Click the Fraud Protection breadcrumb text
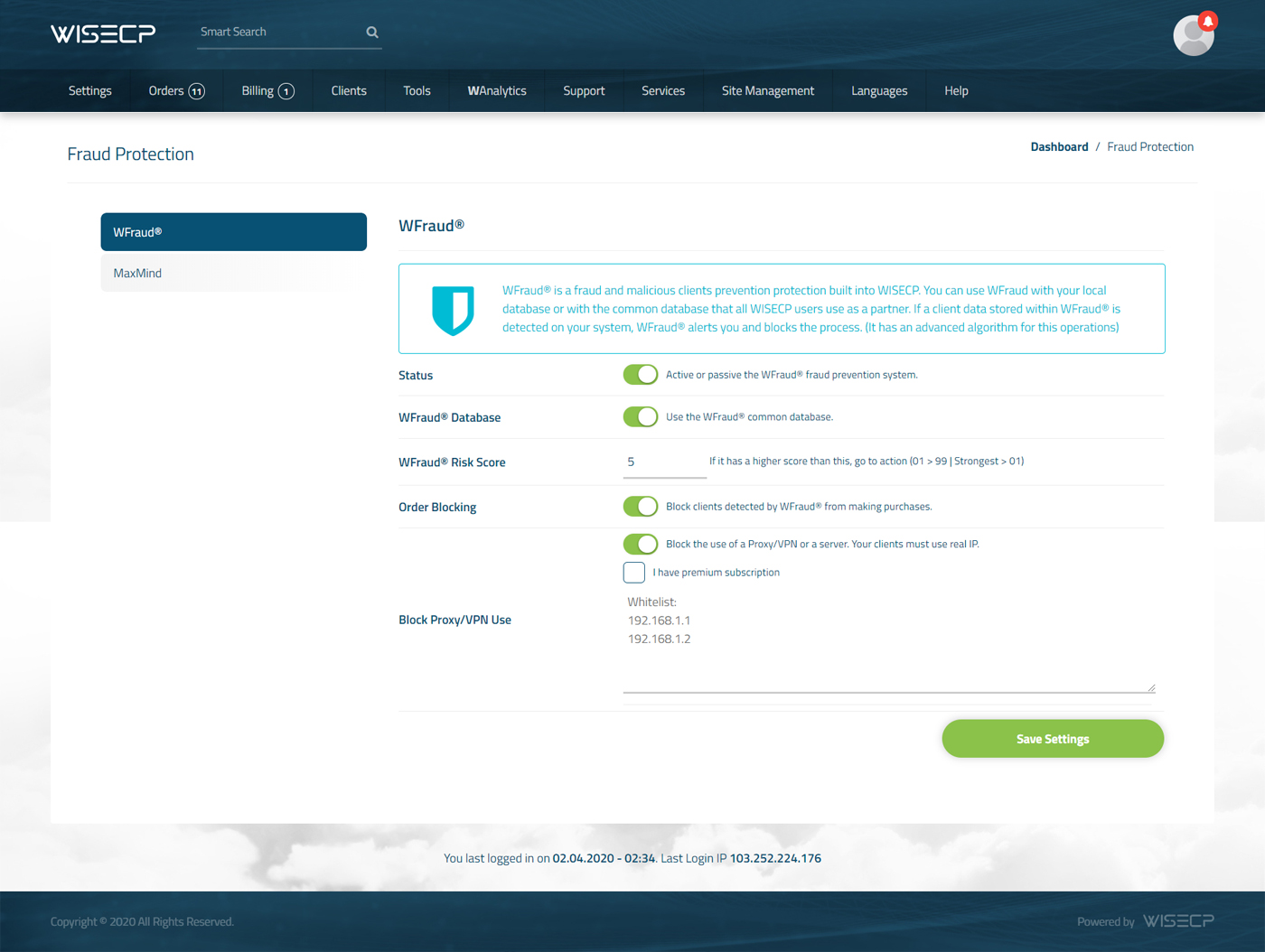 tap(1150, 147)
